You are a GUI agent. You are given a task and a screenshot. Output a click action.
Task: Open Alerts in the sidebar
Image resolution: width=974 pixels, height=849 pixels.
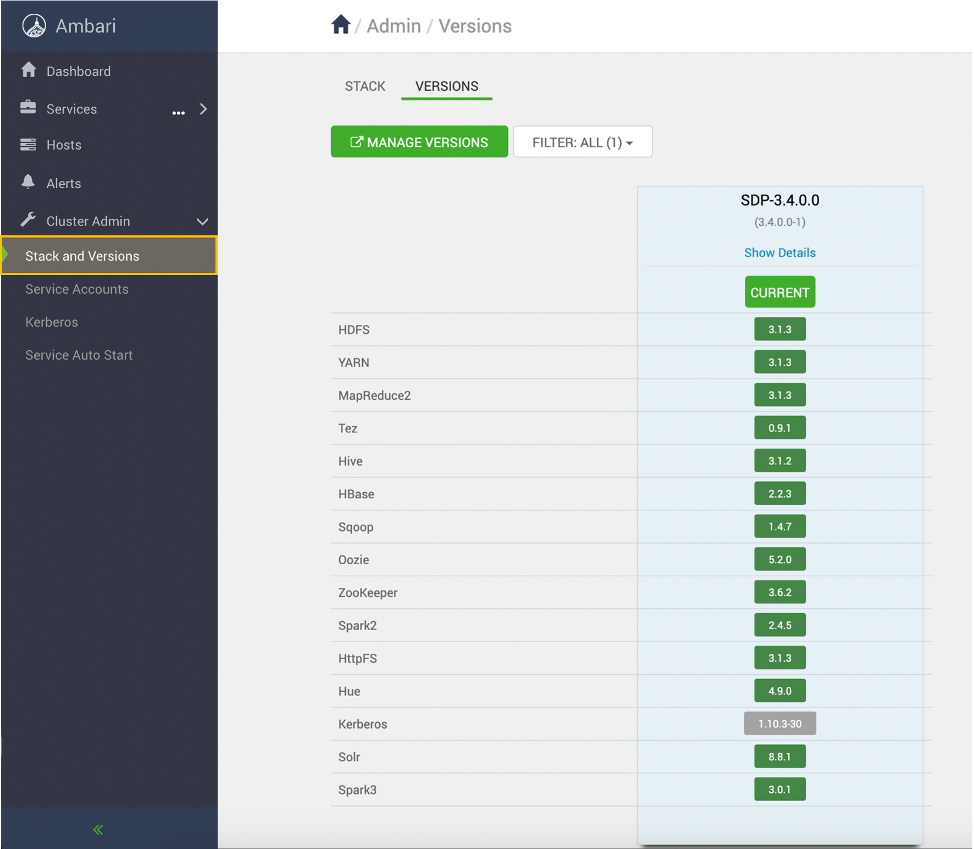(63, 183)
